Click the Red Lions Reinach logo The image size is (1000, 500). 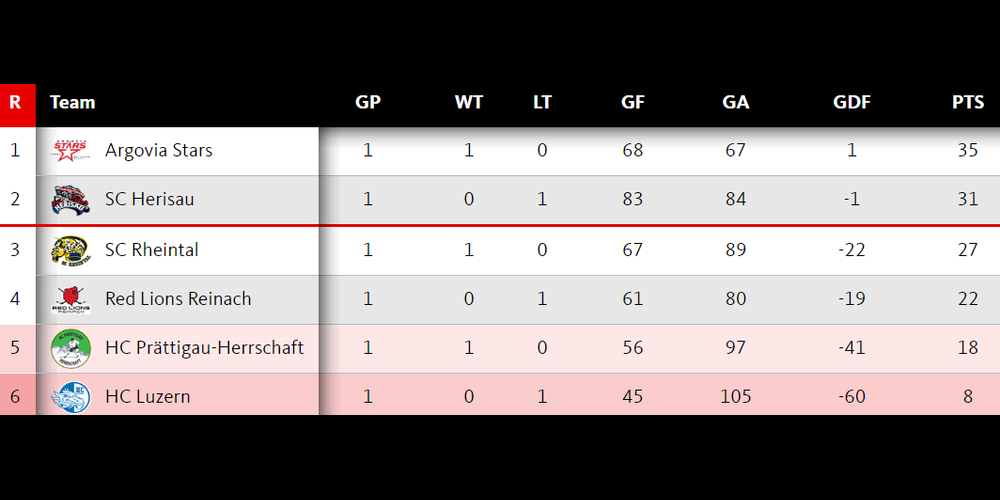pyautogui.click(x=71, y=298)
